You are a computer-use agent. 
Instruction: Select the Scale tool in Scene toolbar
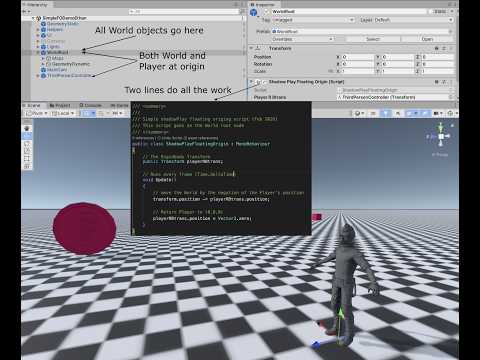tap(27, 151)
